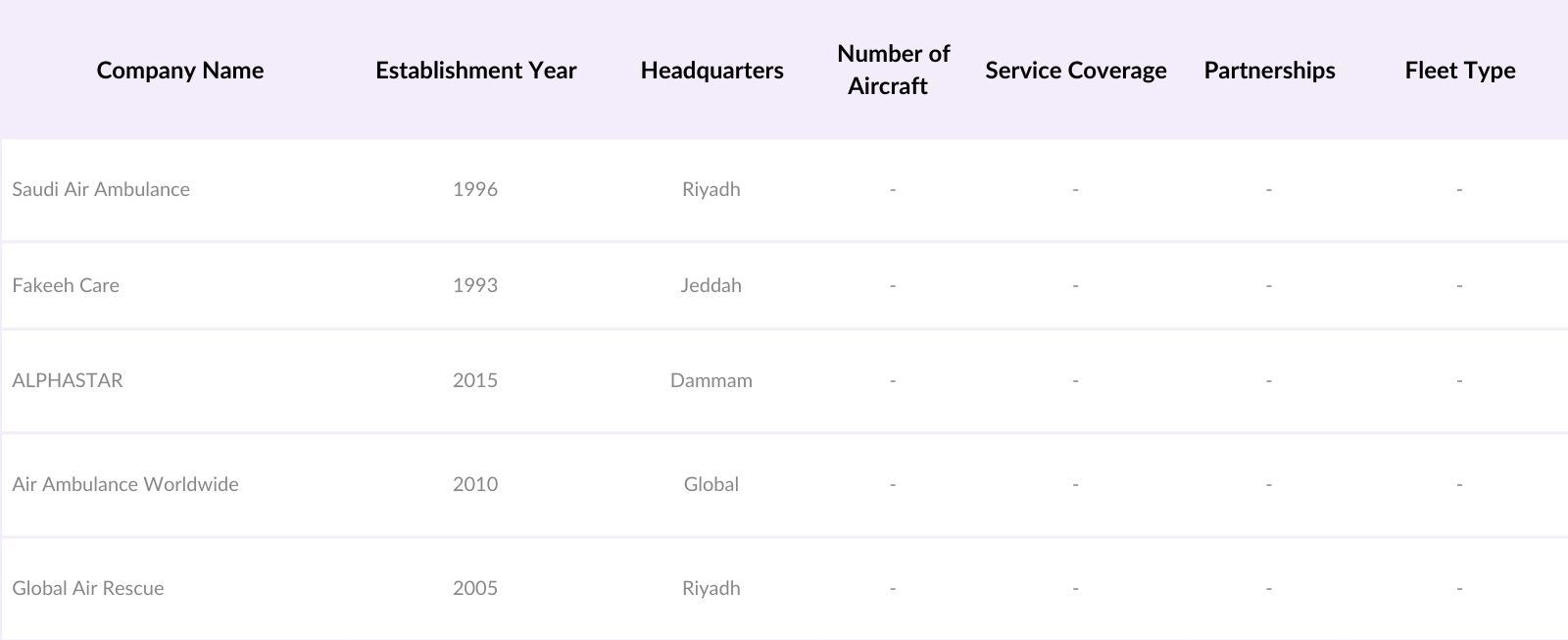
Task: Click the Fakeeh Care company name
Action: click(x=66, y=285)
